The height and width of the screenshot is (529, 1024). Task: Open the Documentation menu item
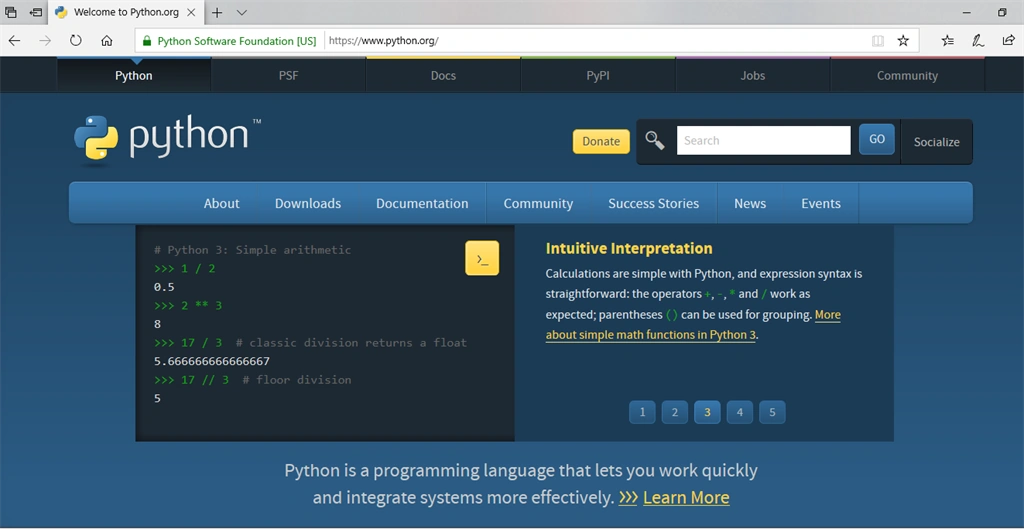tap(422, 204)
